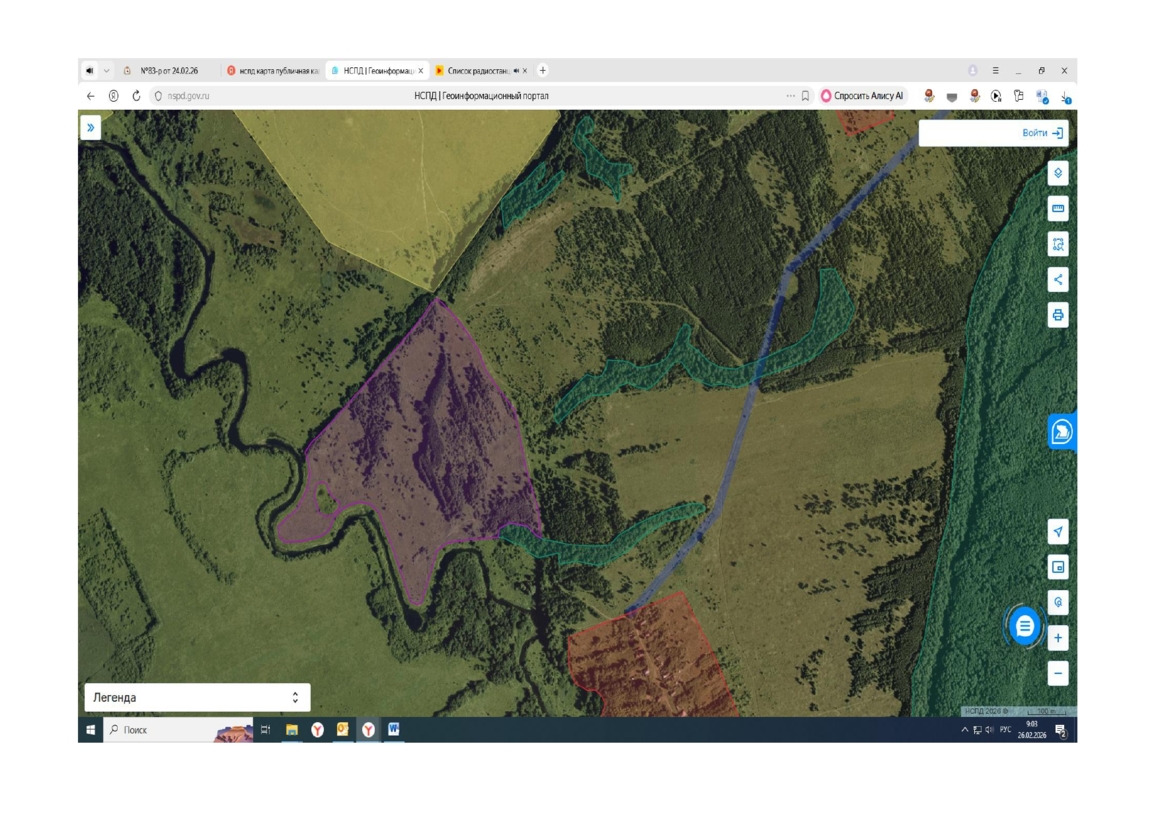The image size is (1160, 820).
Task: Click Спросить Алису AI button
Action: pos(863,96)
